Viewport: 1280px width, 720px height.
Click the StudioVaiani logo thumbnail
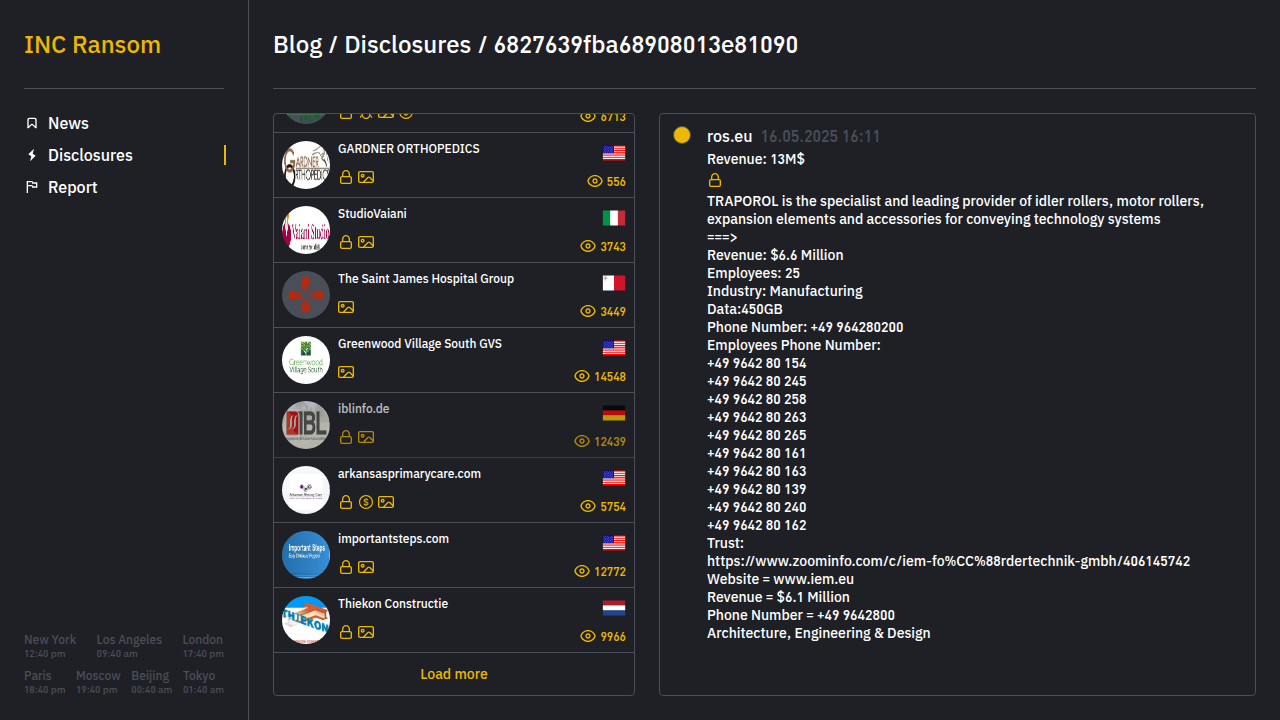306,230
